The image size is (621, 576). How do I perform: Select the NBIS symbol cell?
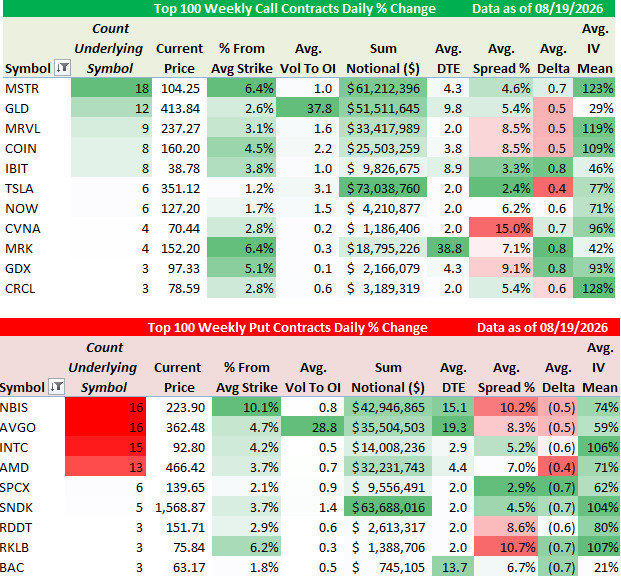(32, 407)
